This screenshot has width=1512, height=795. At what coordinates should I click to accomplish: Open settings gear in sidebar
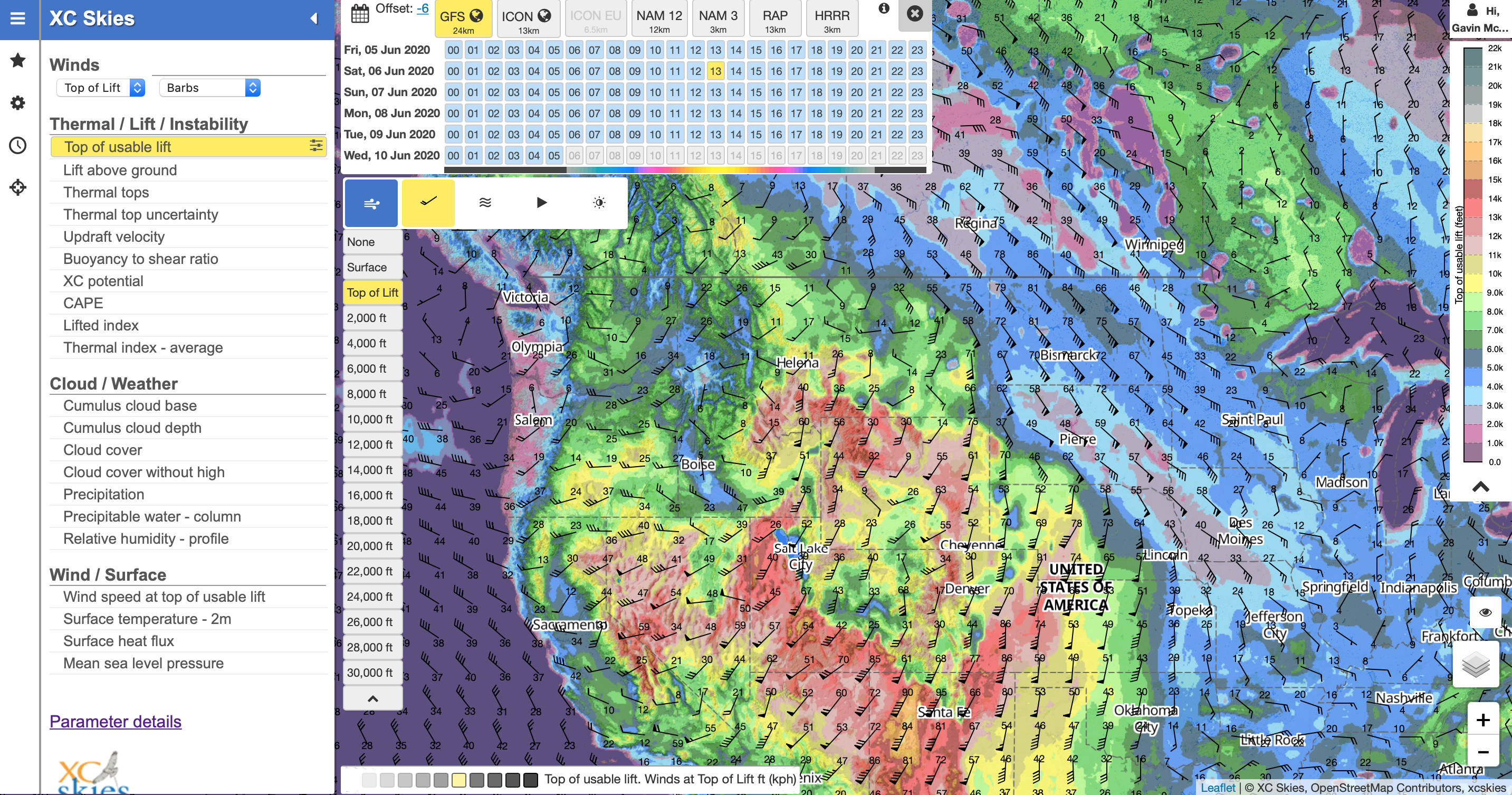coord(18,103)
